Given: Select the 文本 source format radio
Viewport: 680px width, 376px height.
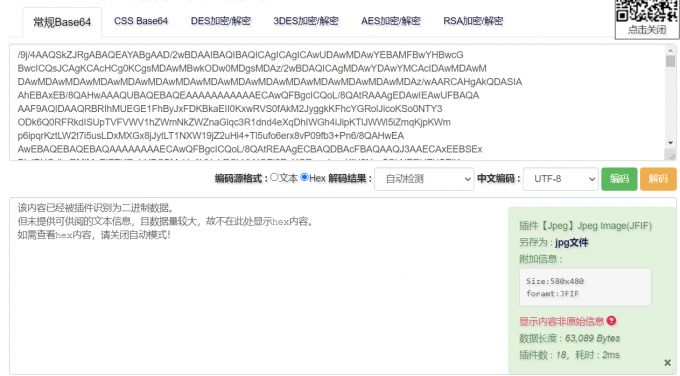Looking at the screenshot, I should tap(274, 177).
